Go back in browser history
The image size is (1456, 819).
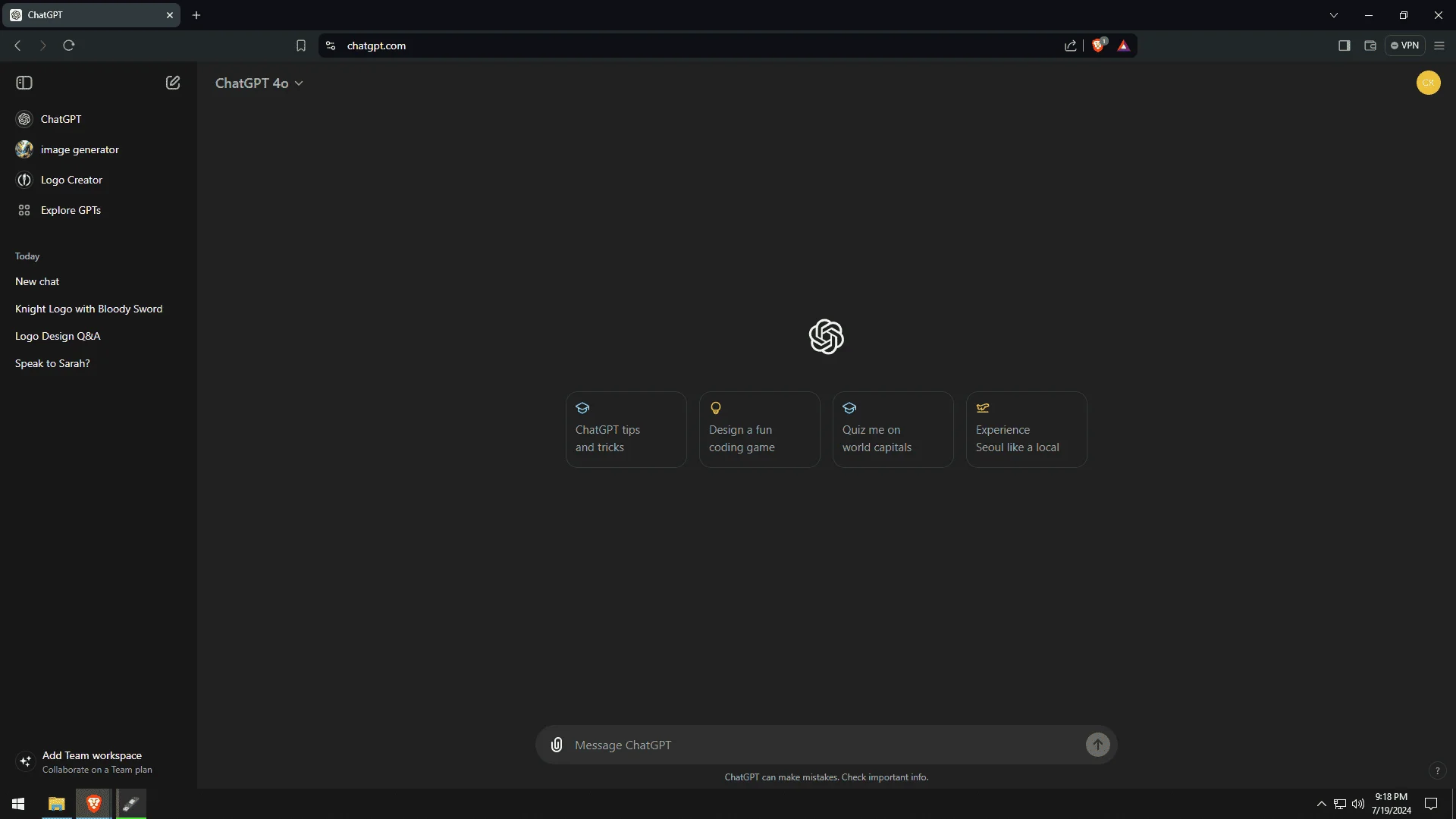17,45
